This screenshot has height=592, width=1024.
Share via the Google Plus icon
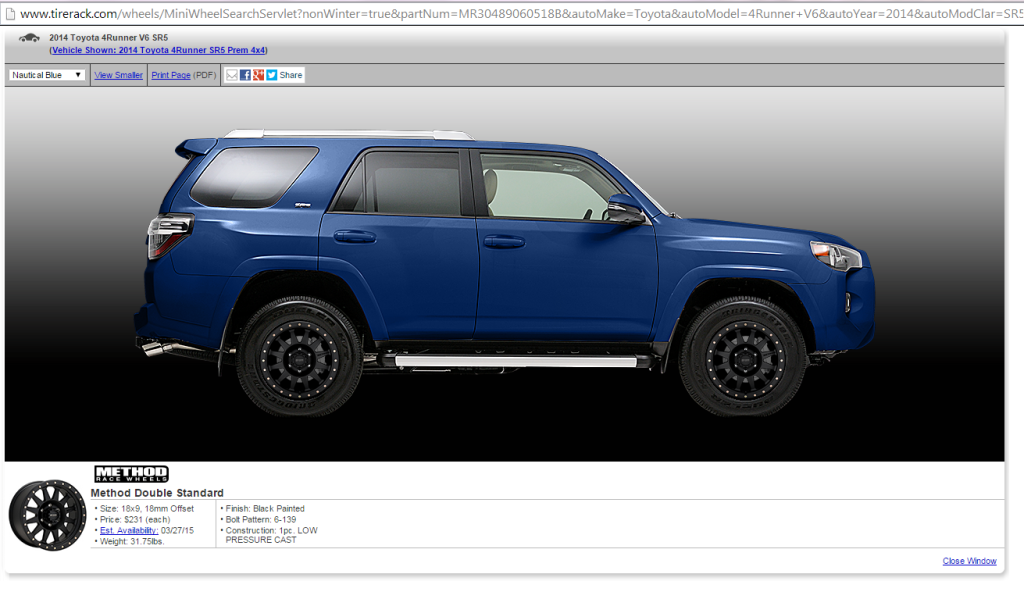click(x=258, y=75)
